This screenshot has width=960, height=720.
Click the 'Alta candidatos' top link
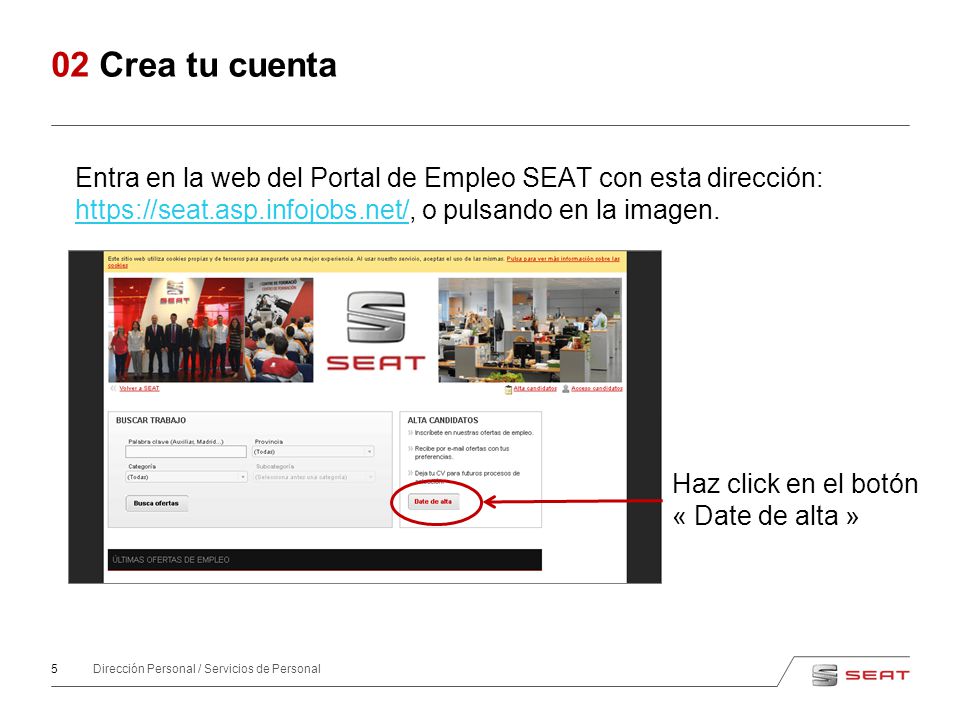[535, 389]
